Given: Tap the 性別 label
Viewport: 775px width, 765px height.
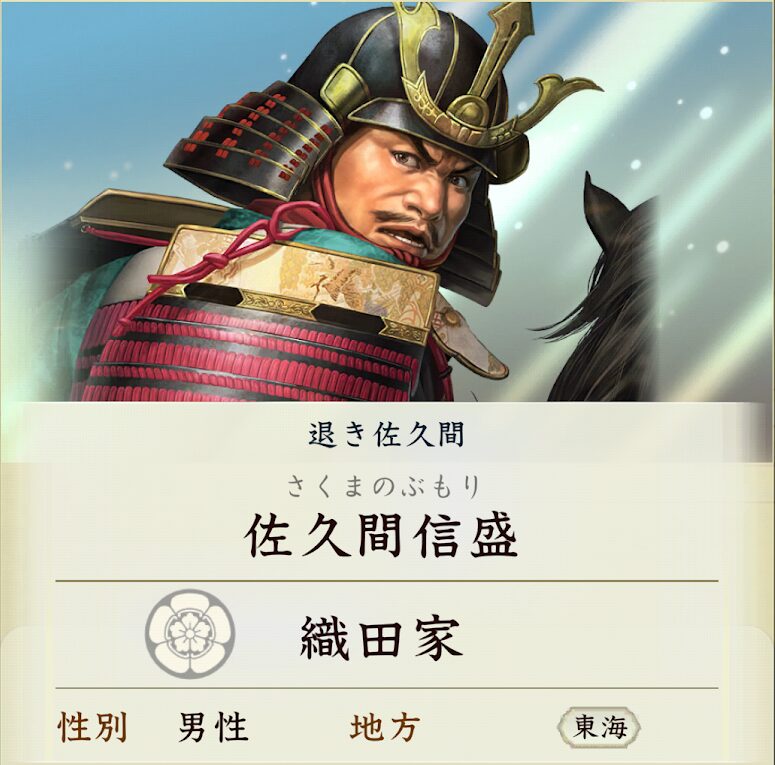Looking at the screenshot, I should pyautogui.click(x=92, y=727).
